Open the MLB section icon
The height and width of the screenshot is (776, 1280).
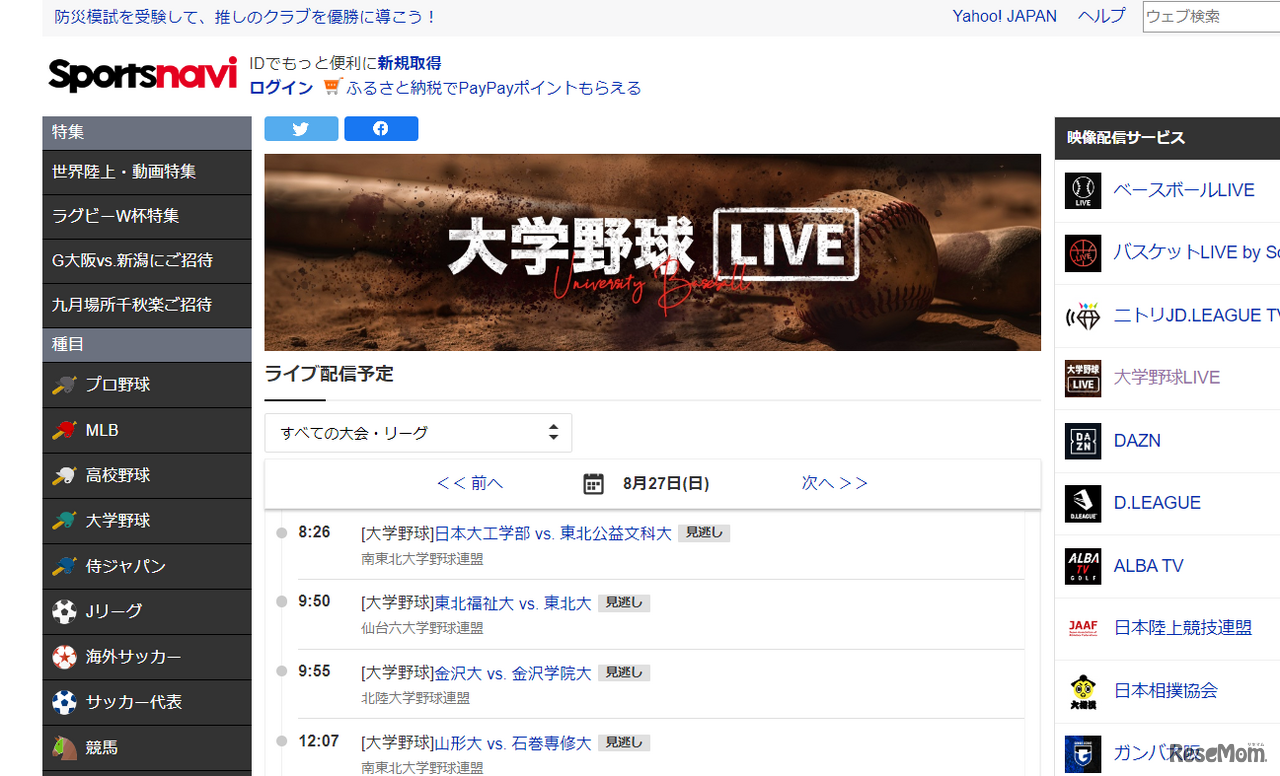[64, 430]
